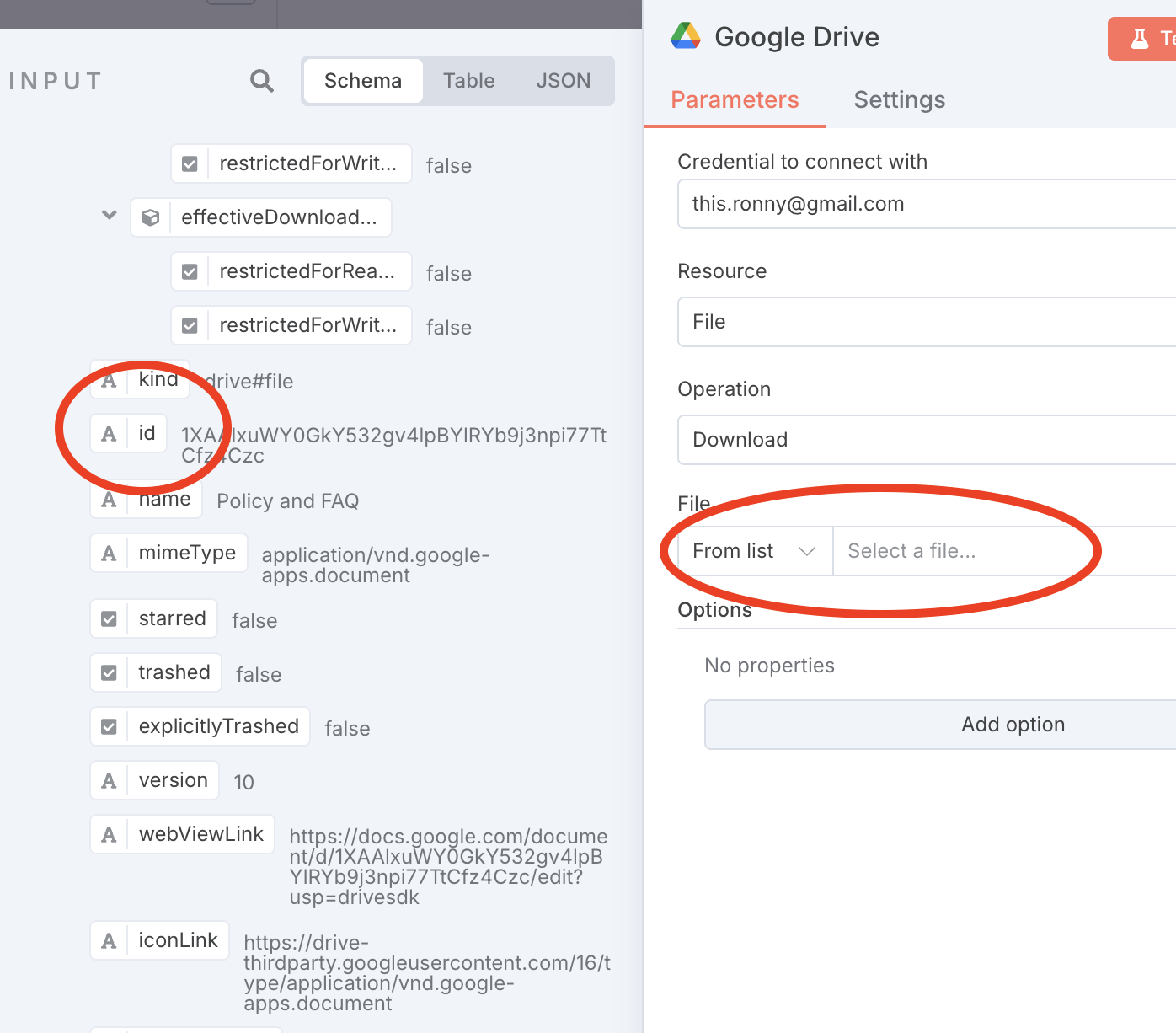Click the string type icon beside mimeType
The image size is (1176, 1033).
[109, 554]
